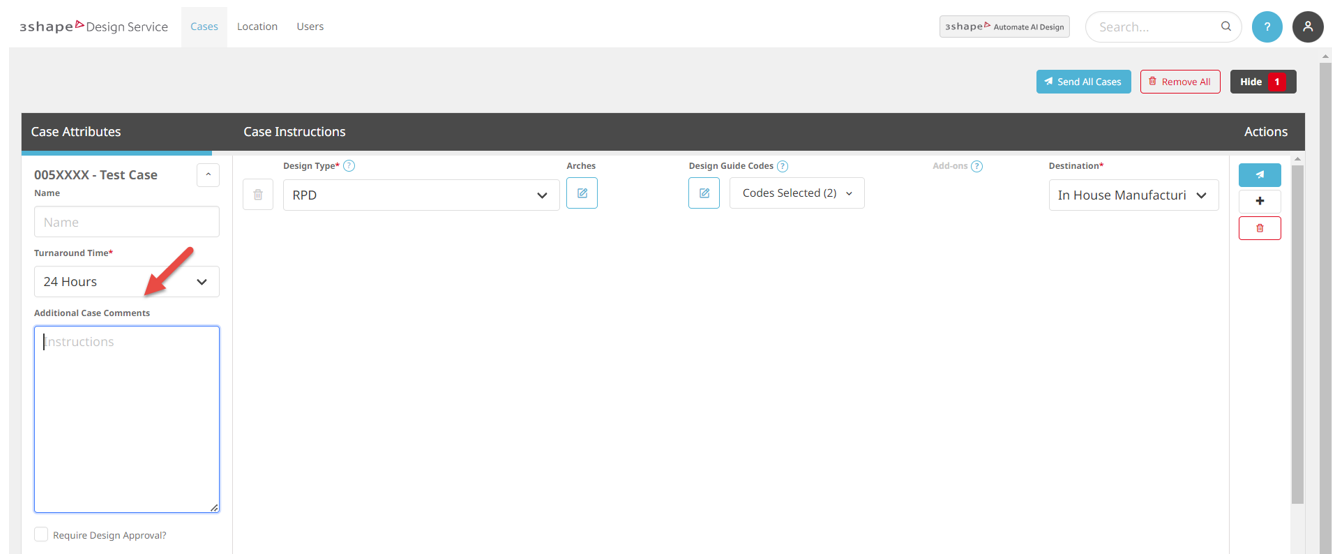Viewport: 1332px width, 560px height.
Task: Click Remove All button
Action: (x=1180, y=82)
